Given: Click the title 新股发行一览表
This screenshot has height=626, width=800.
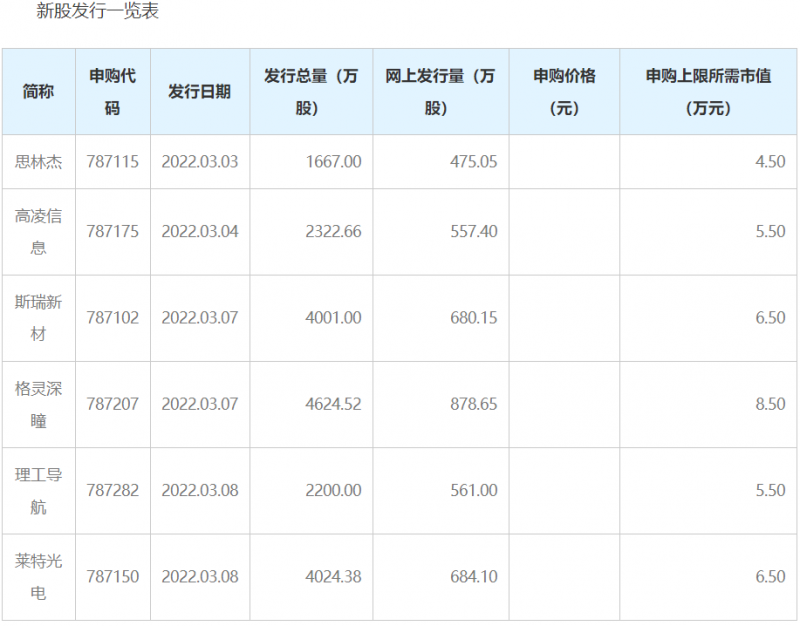Looking at the screenshot, I should [97, 10].
